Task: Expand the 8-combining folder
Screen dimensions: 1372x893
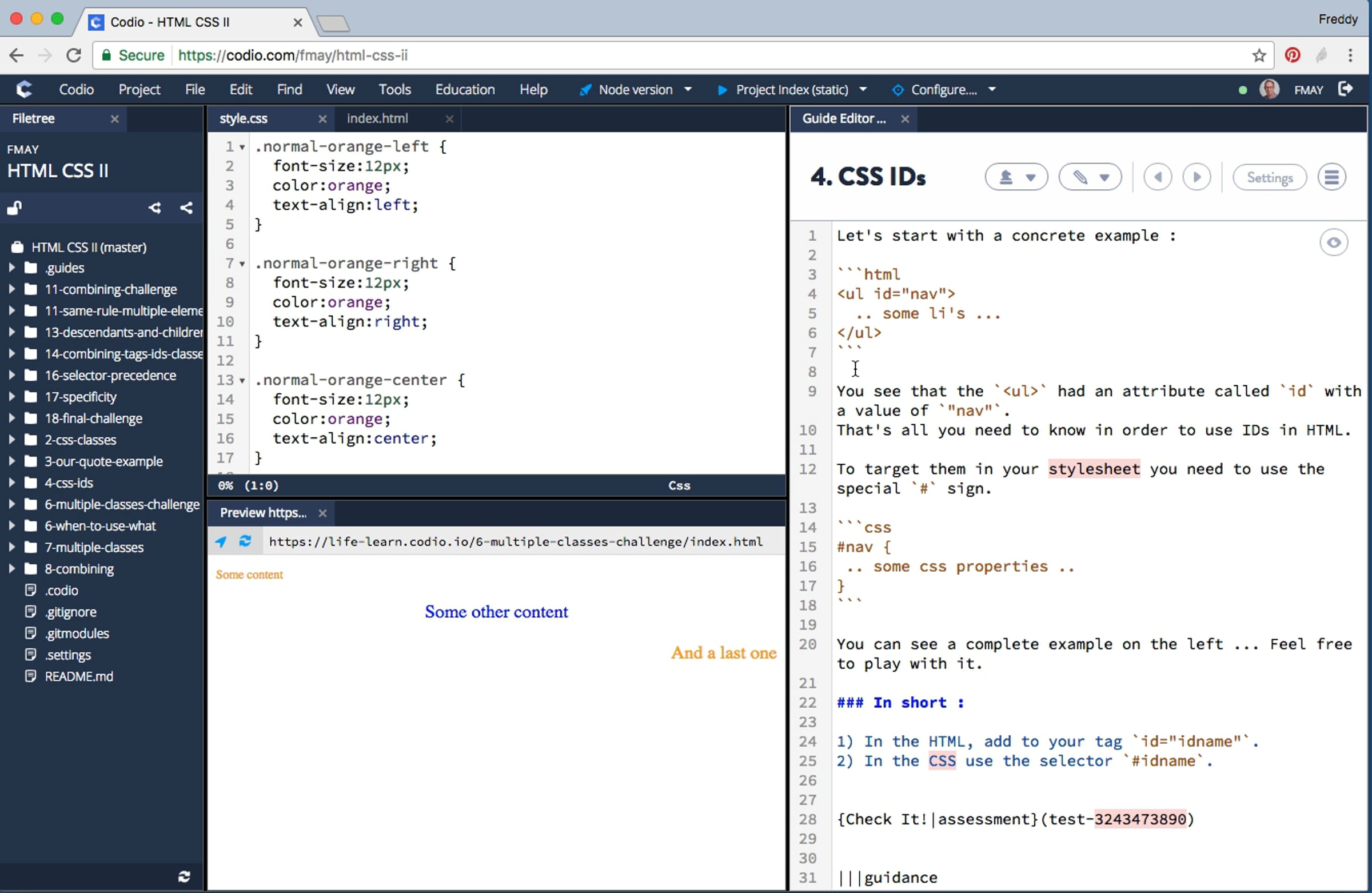Action: (11, 568)
